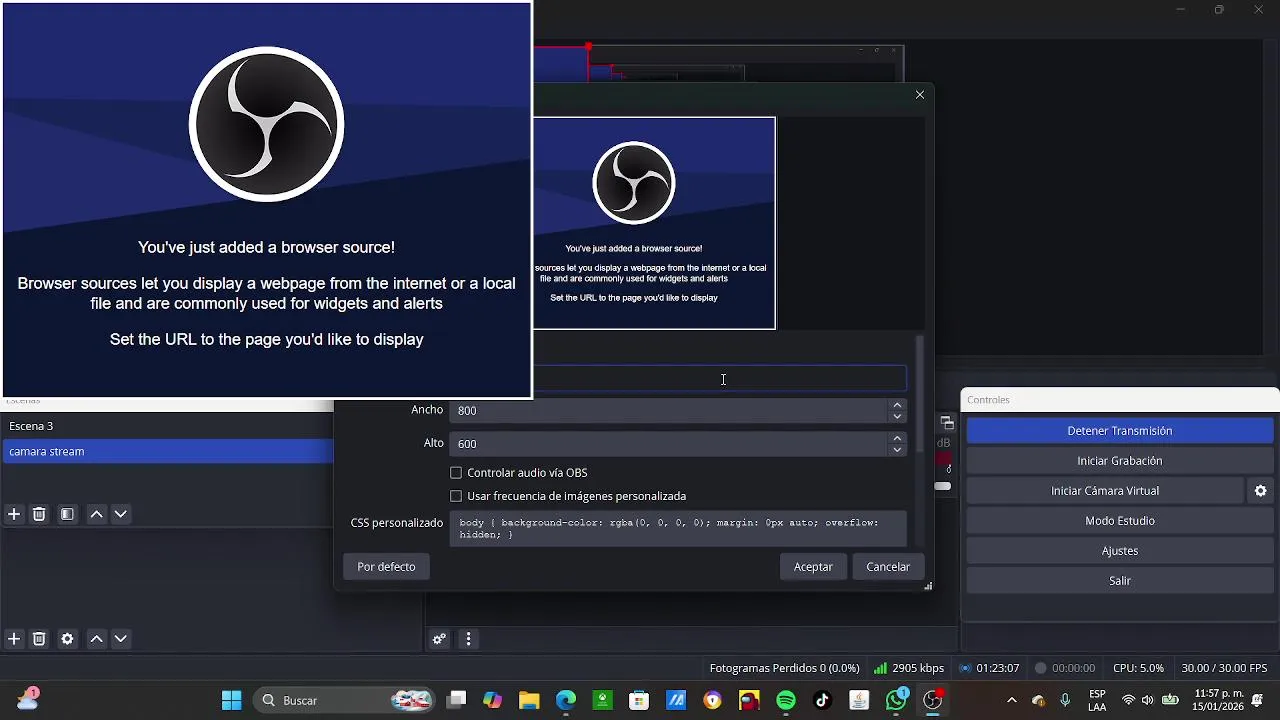Click the undock panel icon beside Controles
This screenshot has height=720, width=1280.
(947, 423)
